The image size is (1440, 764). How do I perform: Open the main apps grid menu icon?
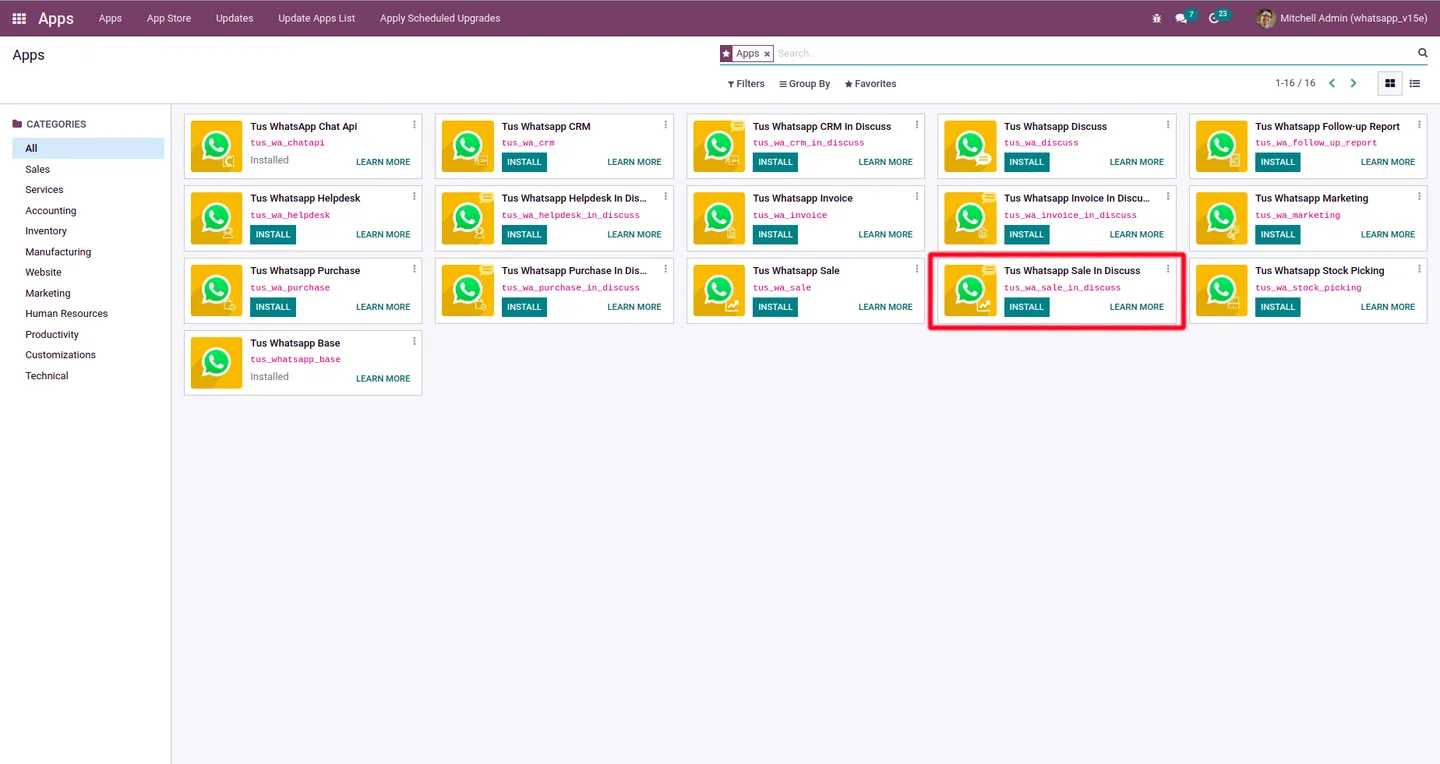pos(19,18)
